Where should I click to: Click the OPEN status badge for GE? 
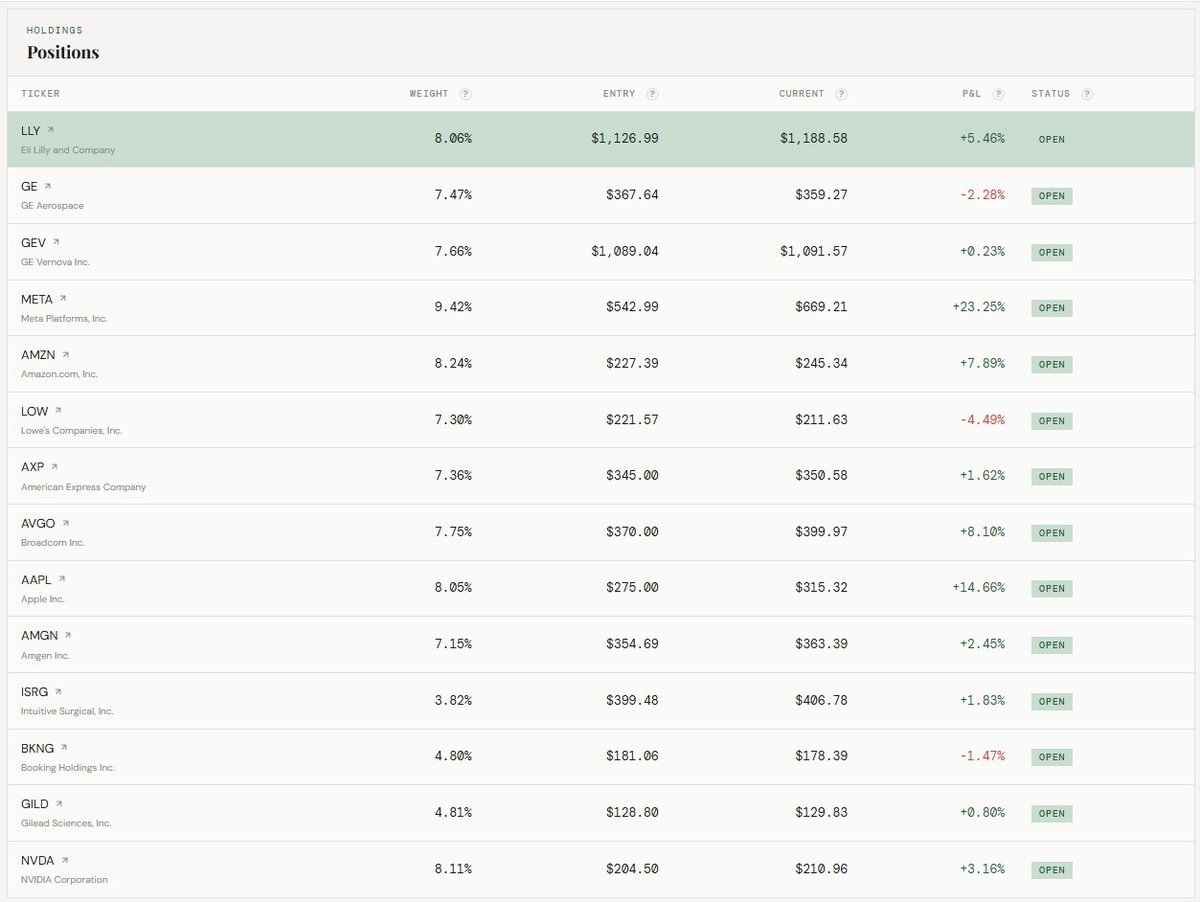point(1052,196)
